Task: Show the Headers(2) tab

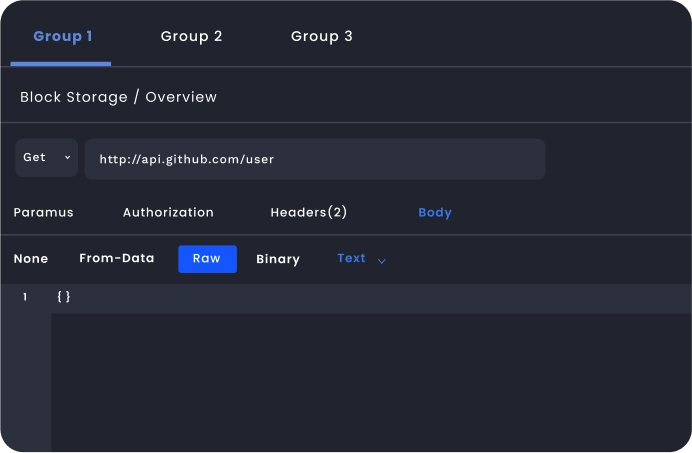Action: (x=308, y=212)
